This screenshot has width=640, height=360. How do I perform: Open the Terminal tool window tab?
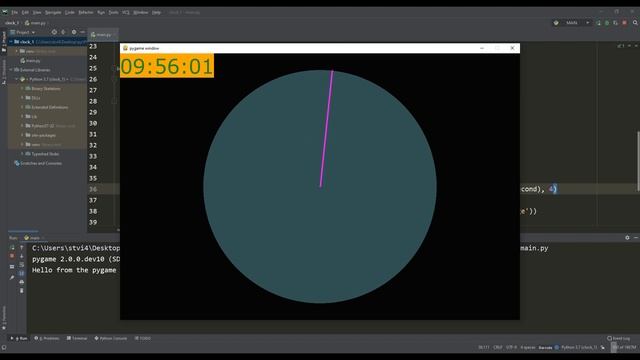click(77, 338)
